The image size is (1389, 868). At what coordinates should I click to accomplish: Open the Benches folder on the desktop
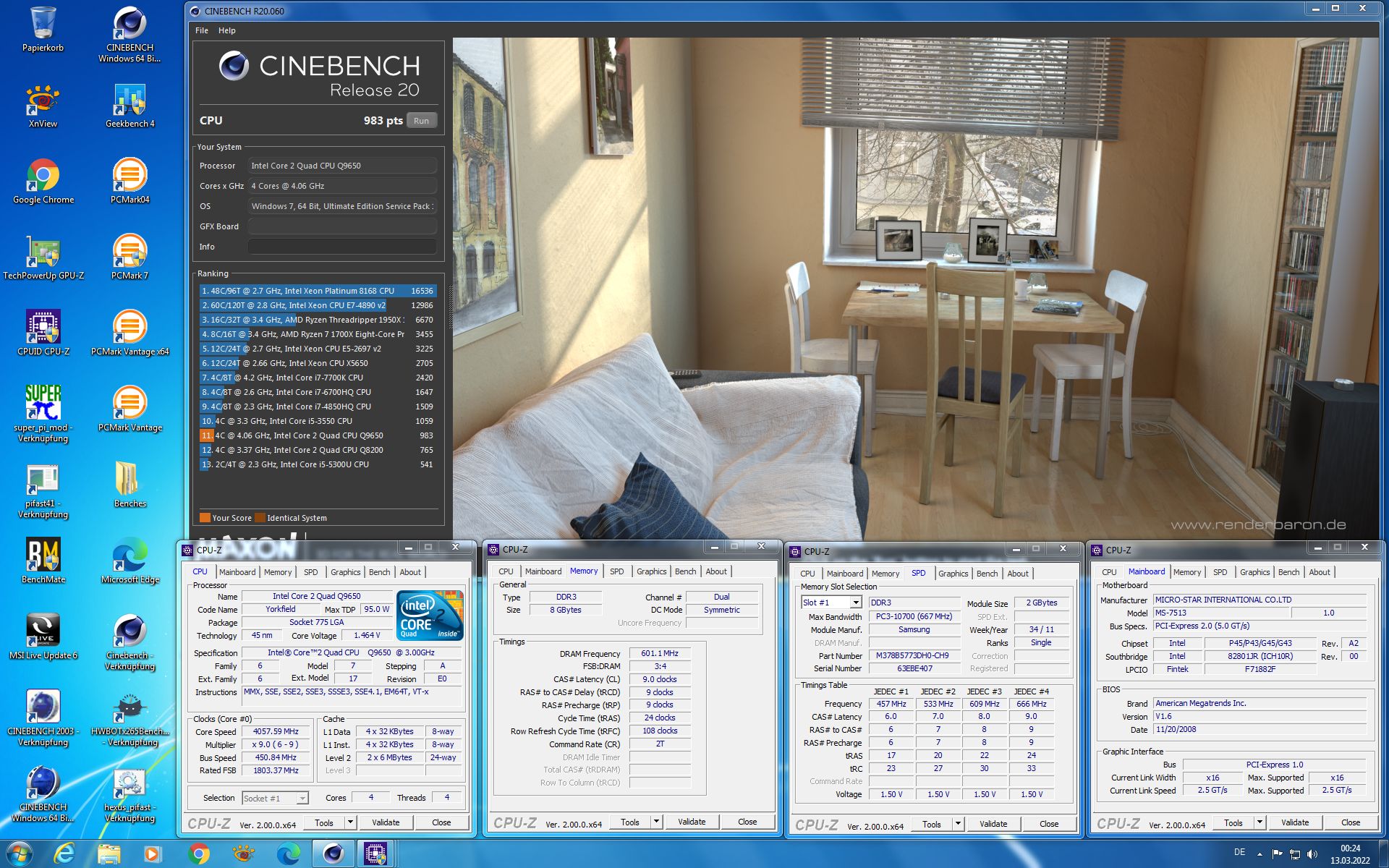pos(129,485)
